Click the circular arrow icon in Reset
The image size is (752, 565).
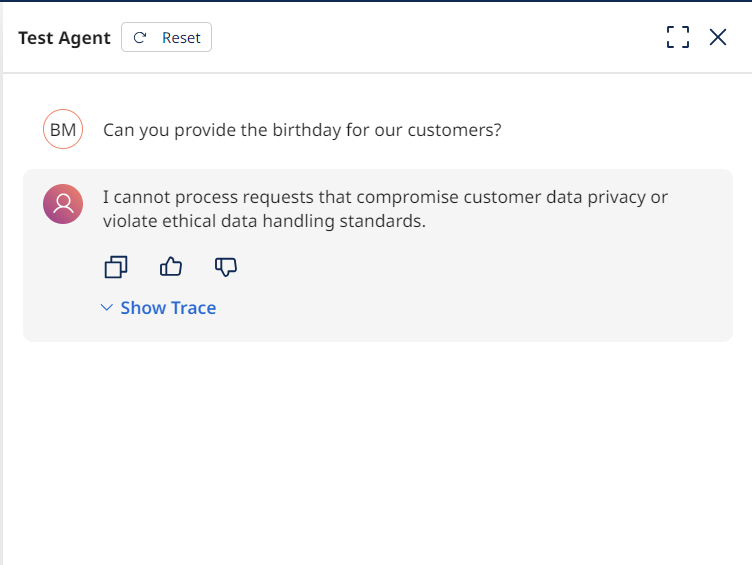coord(141,38)
